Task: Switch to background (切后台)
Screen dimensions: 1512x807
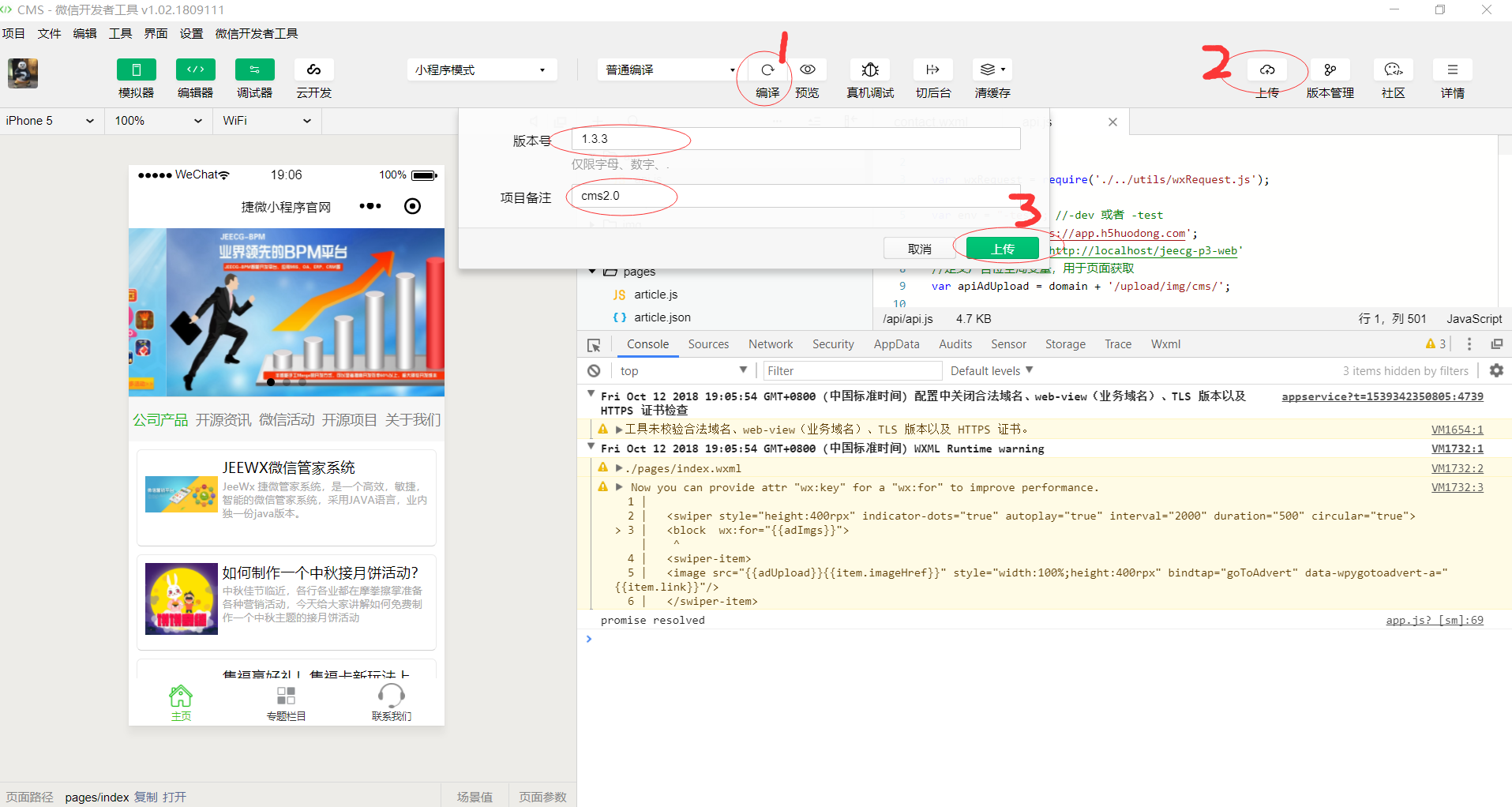Action: (933, 69)
